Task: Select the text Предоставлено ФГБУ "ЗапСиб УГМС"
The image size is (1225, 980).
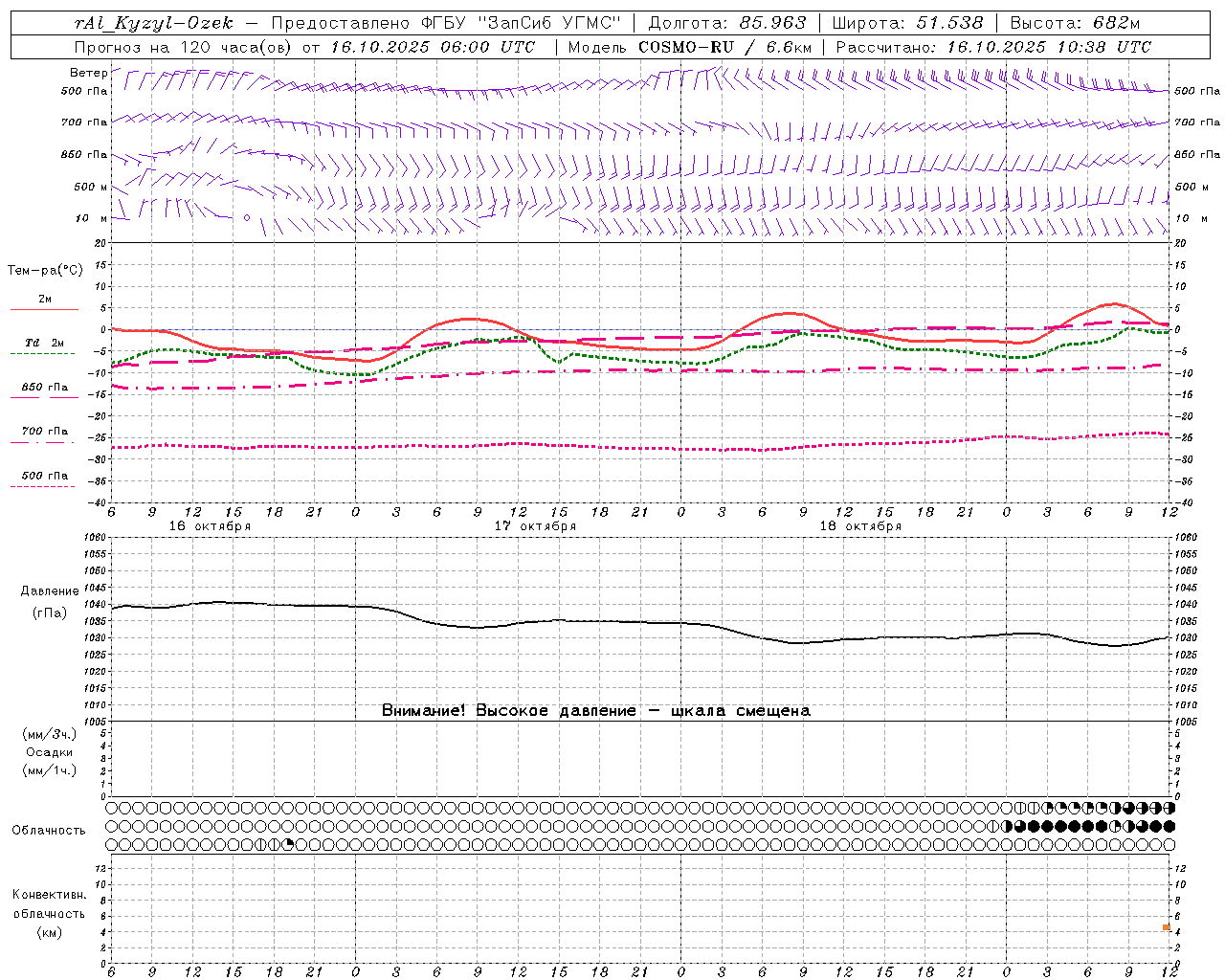Action: point(446,24)
